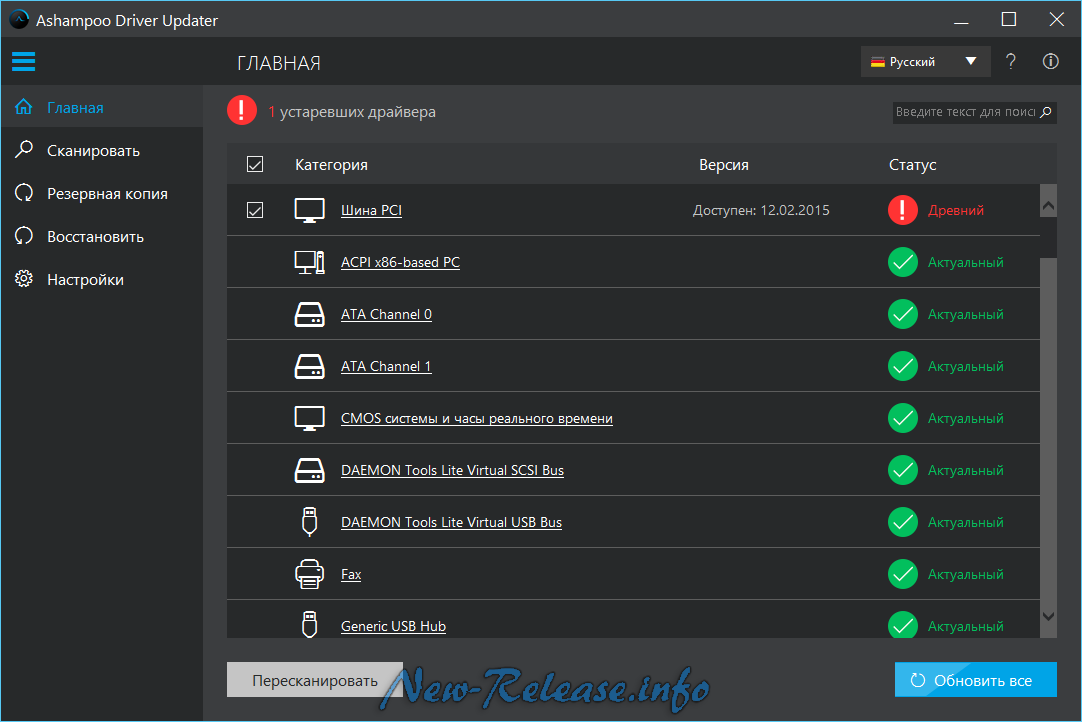Open the Generic USB Hub link
Image resolution: width=1082 pixels, height=722 pixels.
[393, 627]
